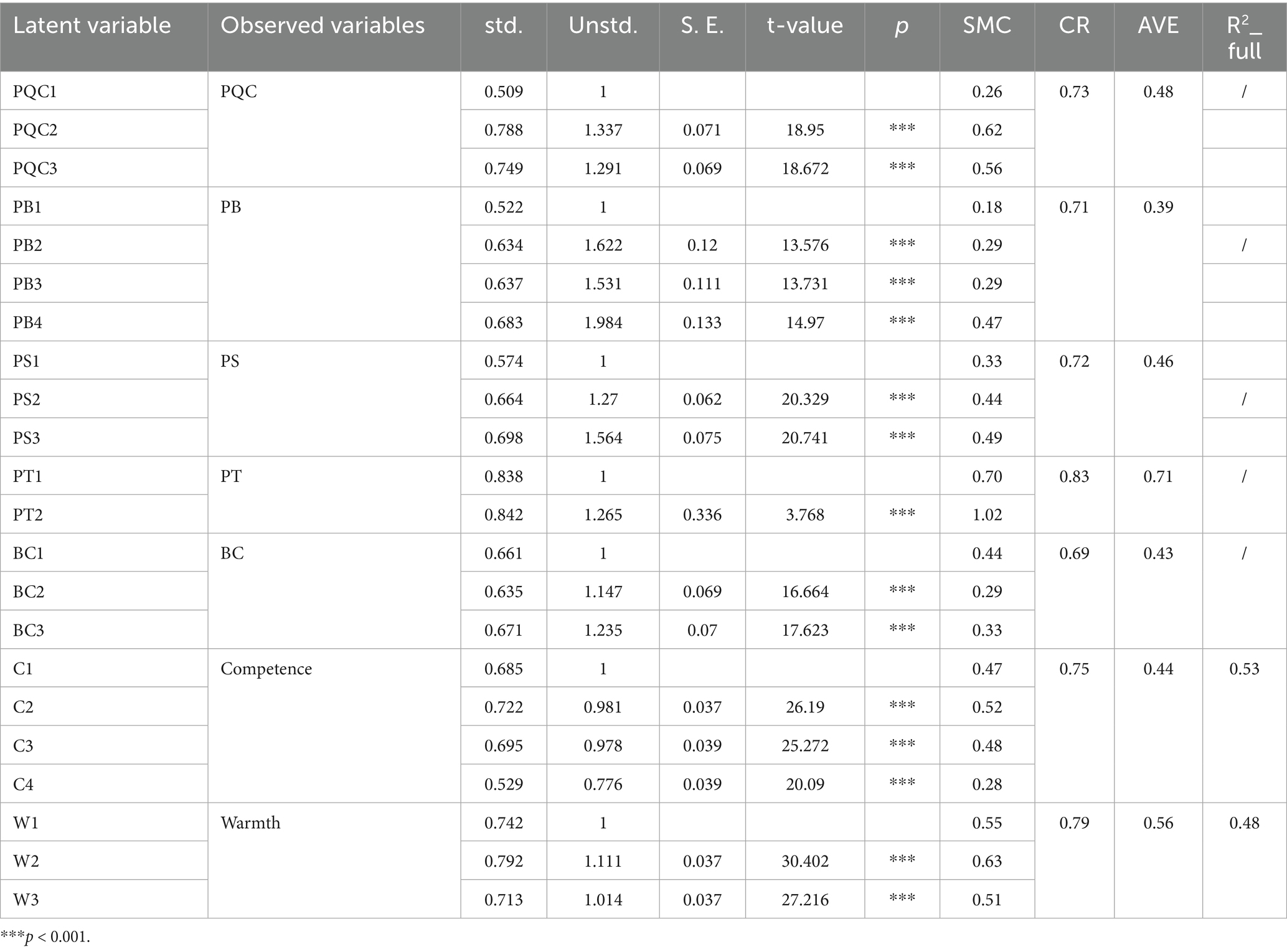Screen dimensions: 1287x952
Task: Select the "t-value" column header
Action: point(804,26)
